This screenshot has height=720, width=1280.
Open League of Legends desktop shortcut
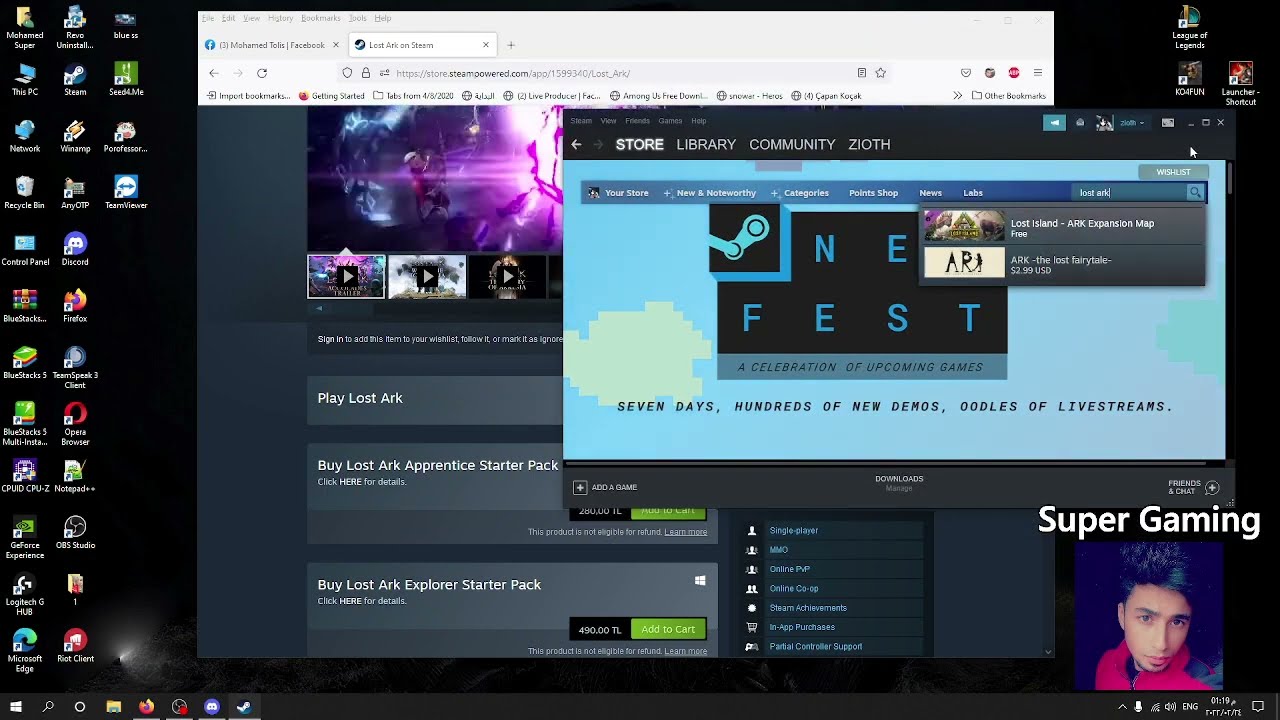(1189, 28)
